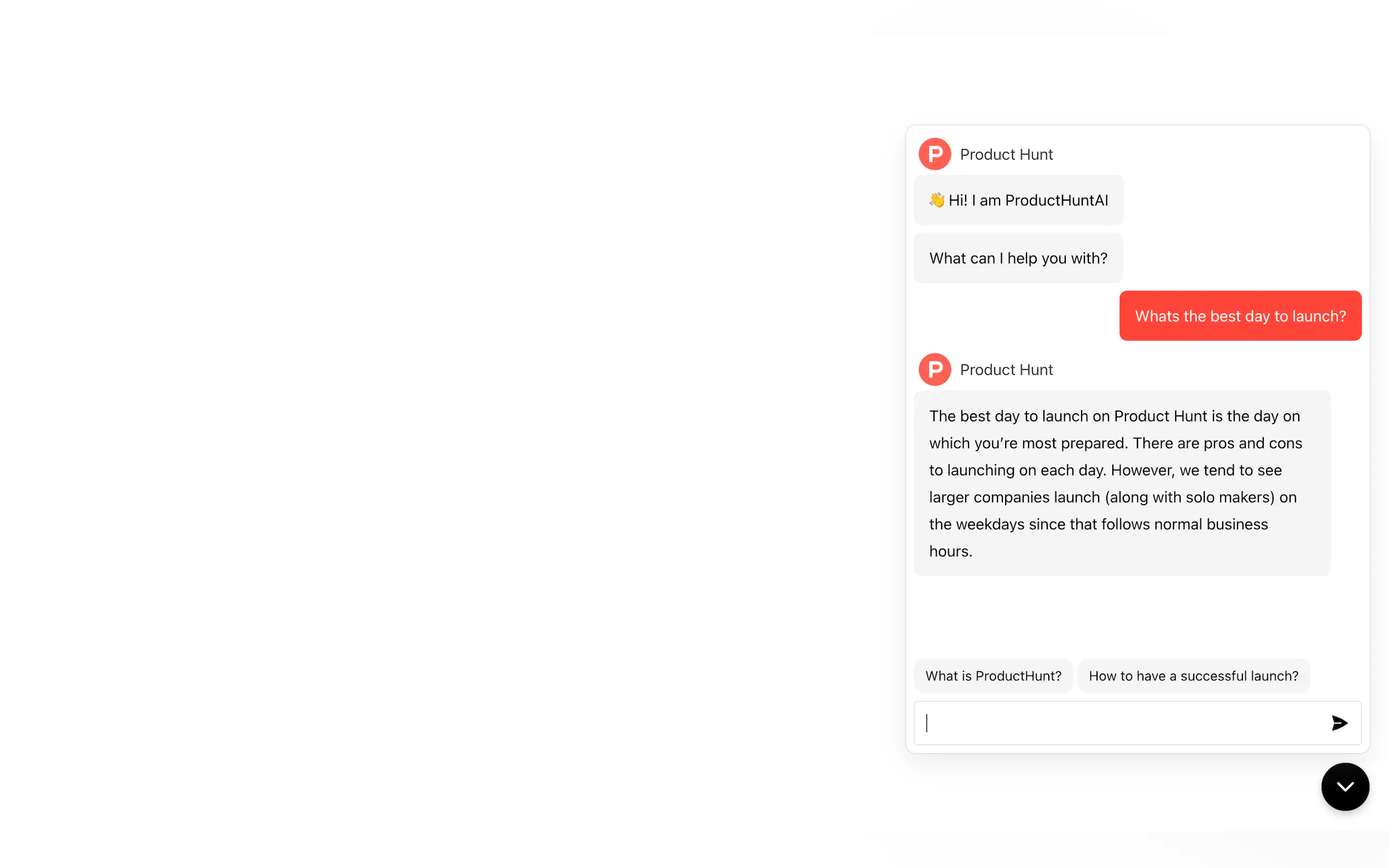Click the "Product Hunt" sender name above greeting

coord(1006,154)
